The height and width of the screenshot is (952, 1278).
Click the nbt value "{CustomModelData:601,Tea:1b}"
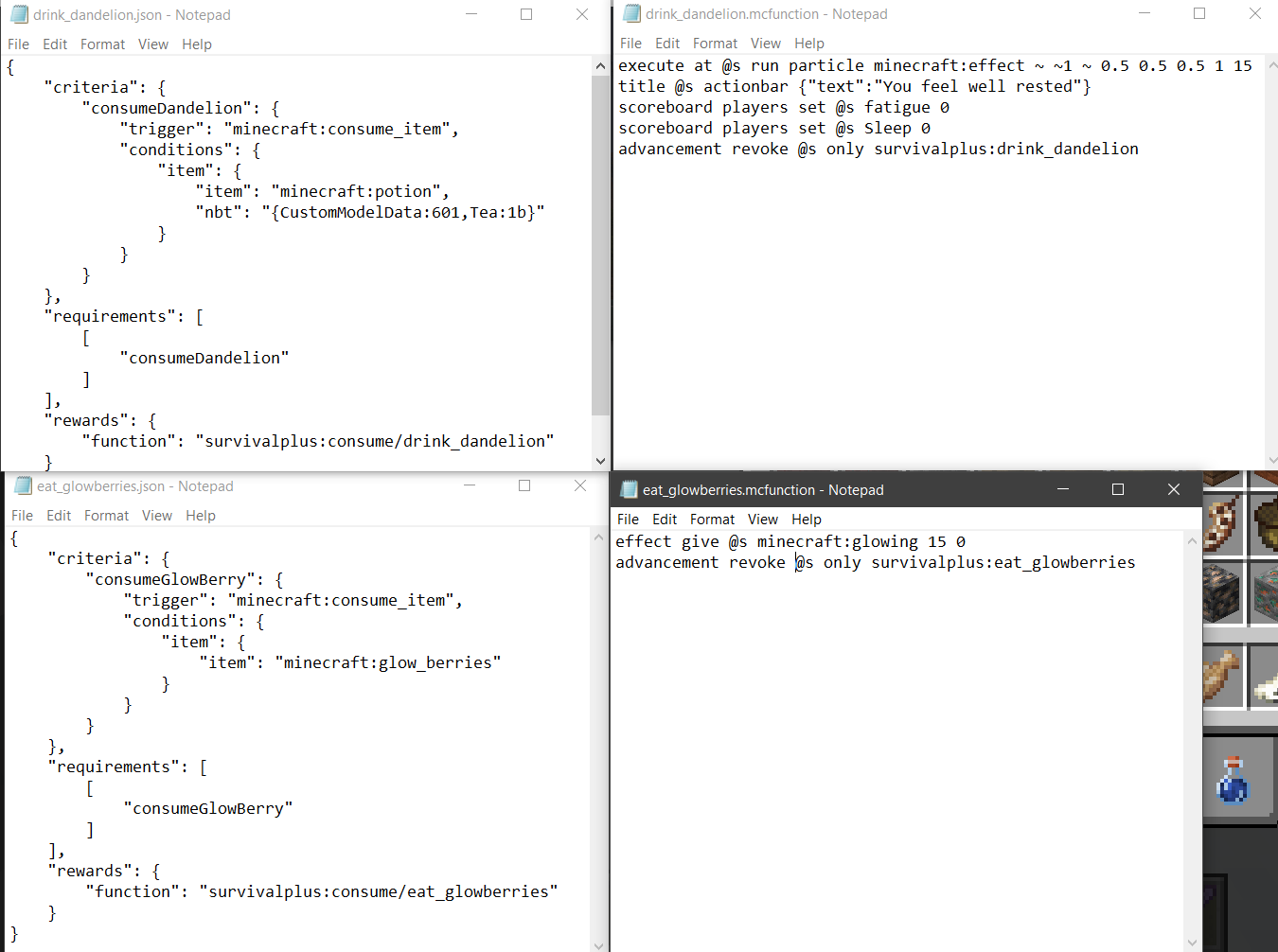403,212
